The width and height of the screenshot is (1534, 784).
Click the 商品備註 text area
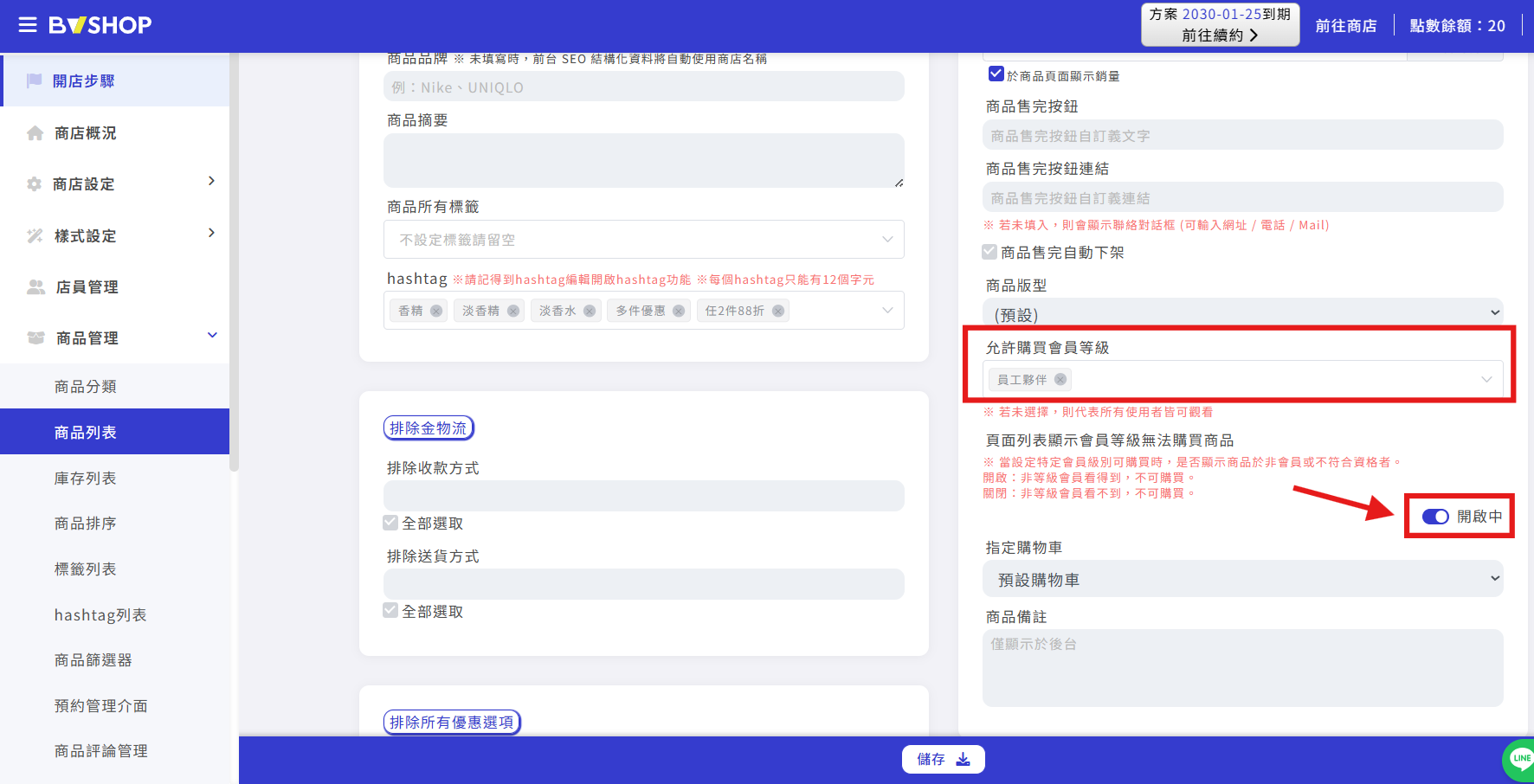1243,667
